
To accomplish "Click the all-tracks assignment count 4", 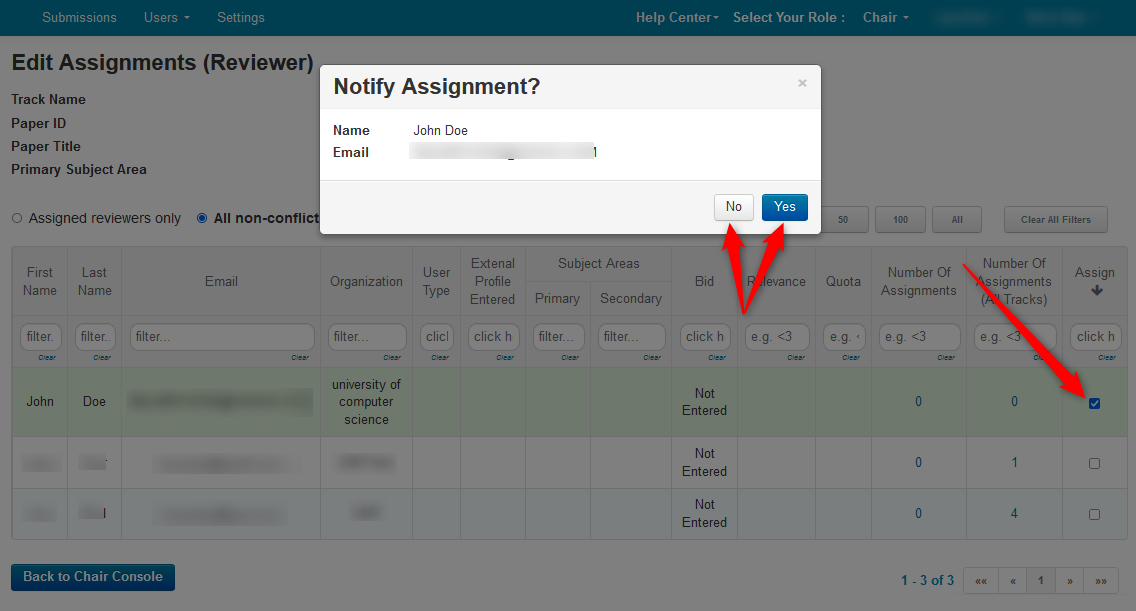I will (1014, 513).
